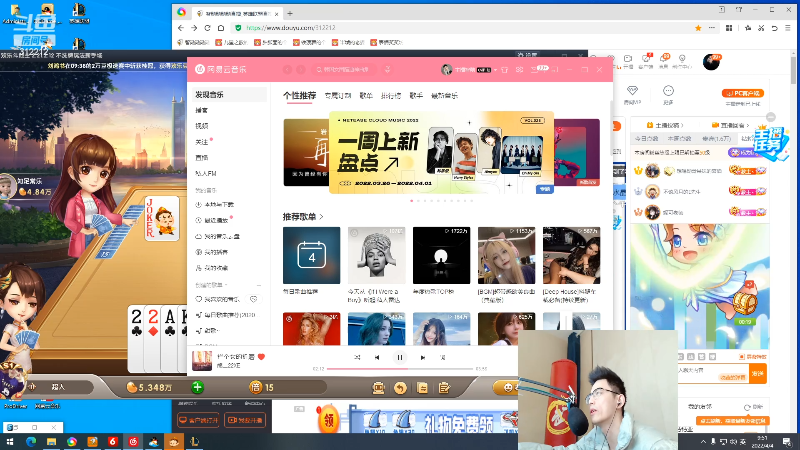Open the Windows Start menu

[x=10, y=442]
